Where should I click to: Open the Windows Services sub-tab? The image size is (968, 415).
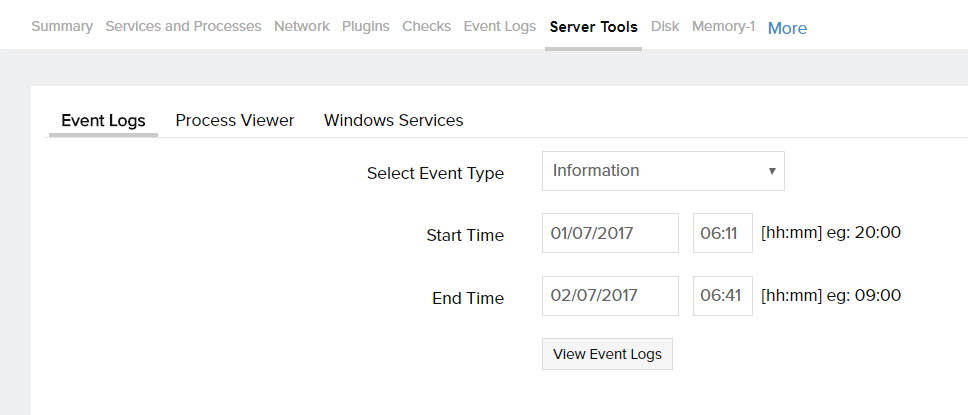point(393,121)
